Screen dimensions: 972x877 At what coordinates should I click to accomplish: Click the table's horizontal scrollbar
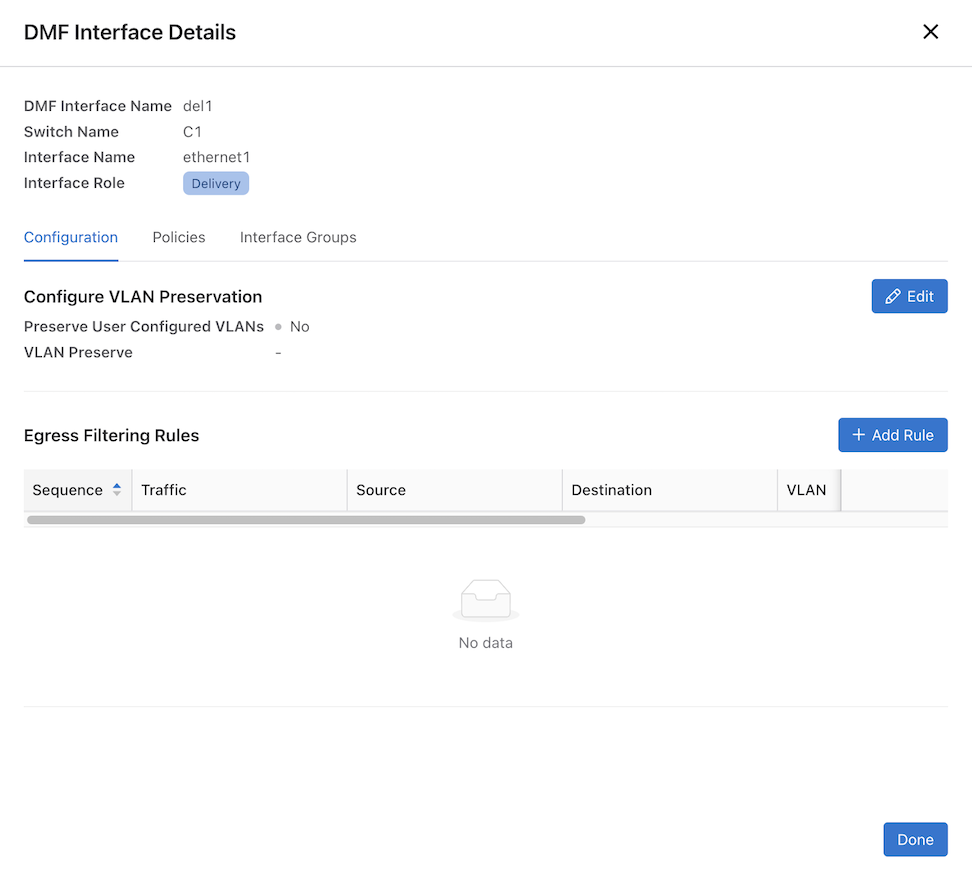click(x=305, y=520)
